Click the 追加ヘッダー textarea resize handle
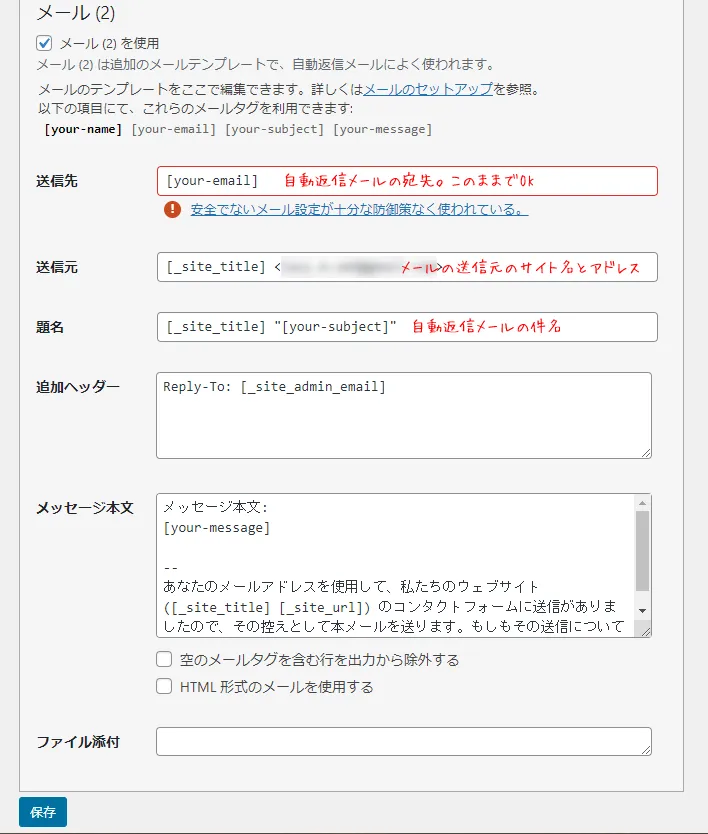Viewport: 708px width, 834px height. point(646,452)
